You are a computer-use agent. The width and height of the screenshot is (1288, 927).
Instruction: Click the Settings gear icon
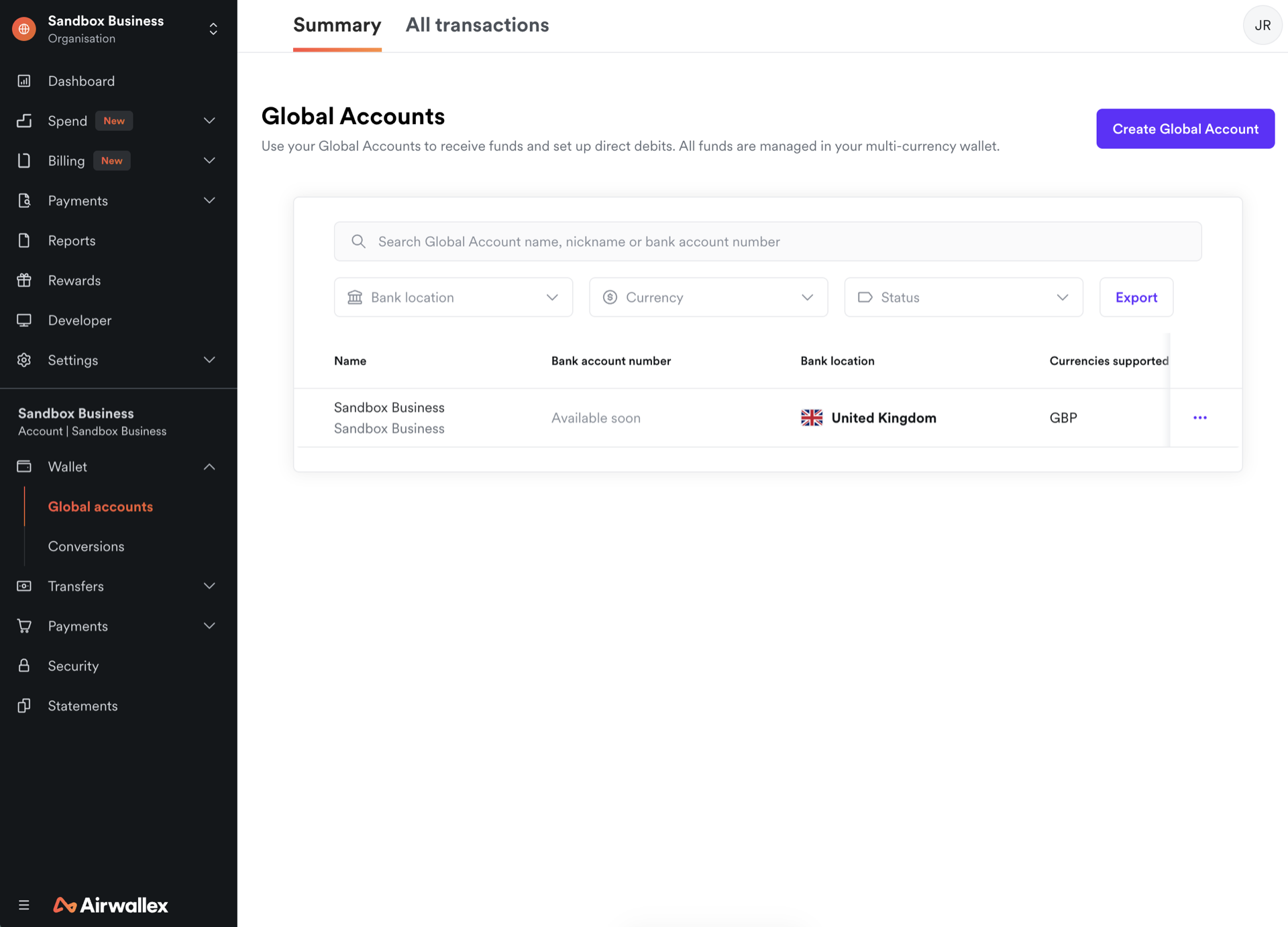click(24, 360)
